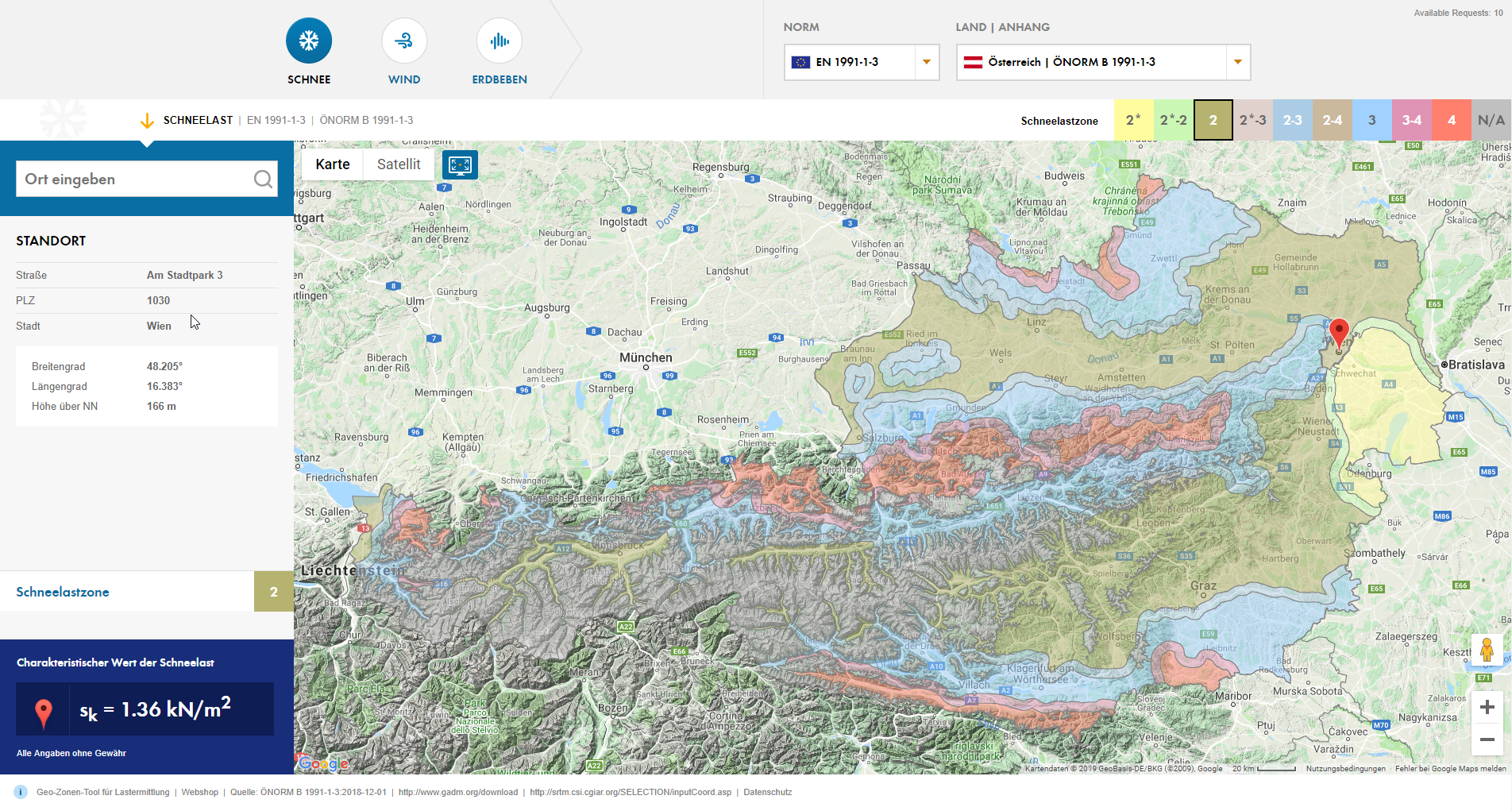Screen dimensions: 1512x811
Task: Select Schneelastzone 2-3 in the legend
Action: tap(1292, 120)
